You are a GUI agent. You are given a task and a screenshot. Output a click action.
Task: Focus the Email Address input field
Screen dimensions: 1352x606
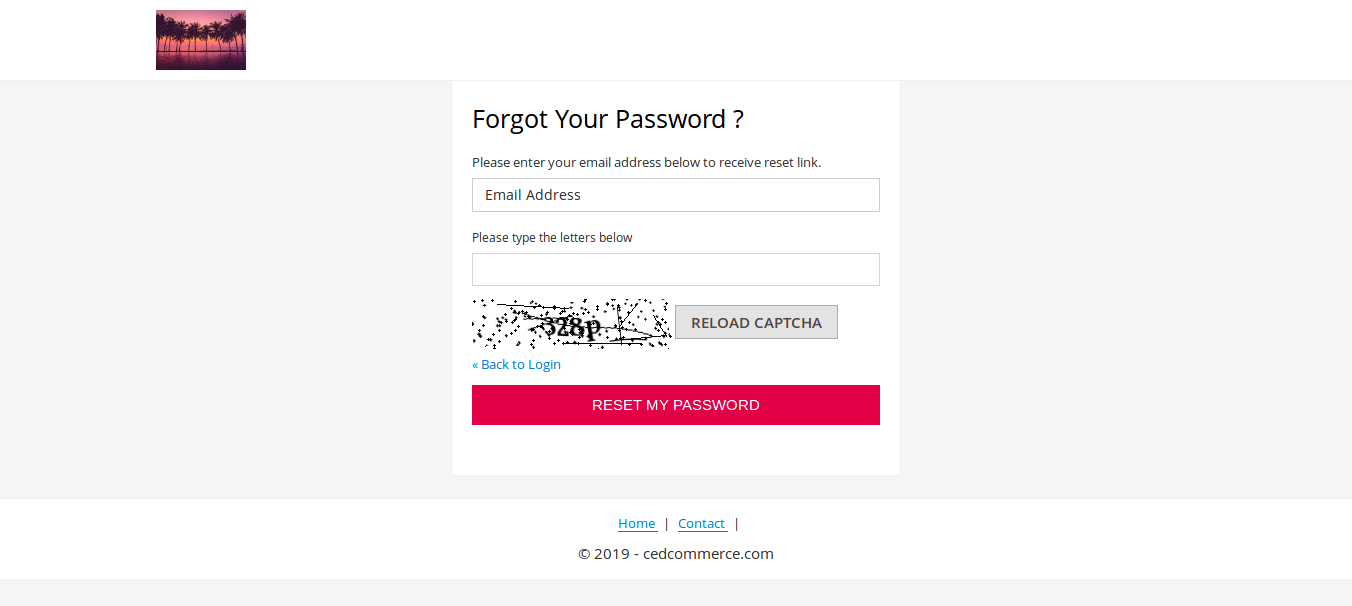(x=675, y=195)
